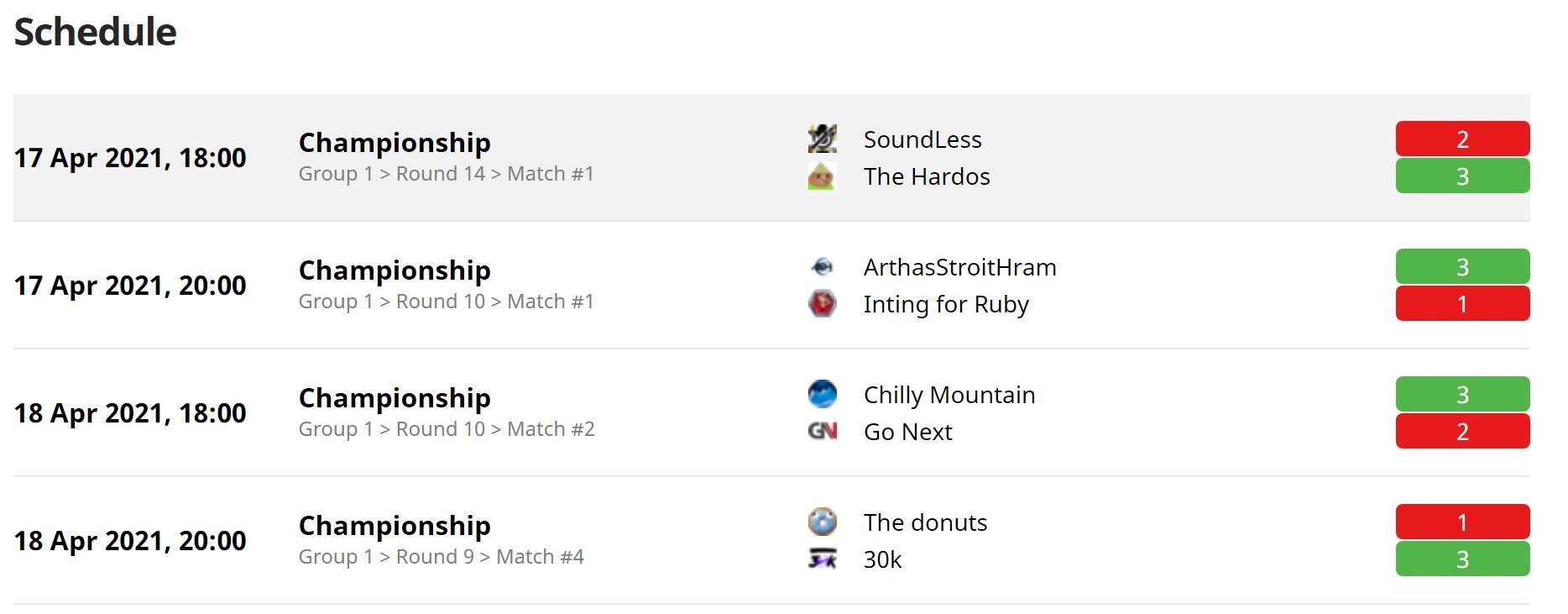Open ArthasStroitHram team name link
The width and height of the screenshot is (1568, 614).
click(959, 267)
